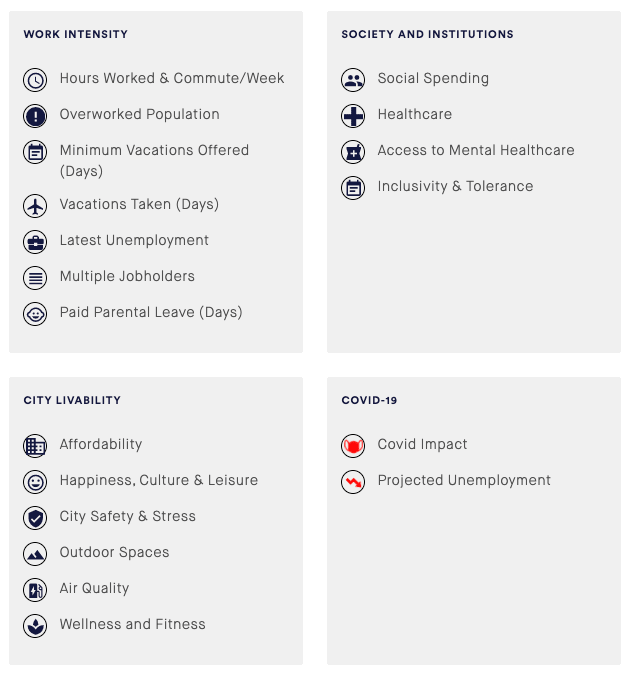
Task: Select Happiness, Culture & Leisure
Action: pos(158,480)
